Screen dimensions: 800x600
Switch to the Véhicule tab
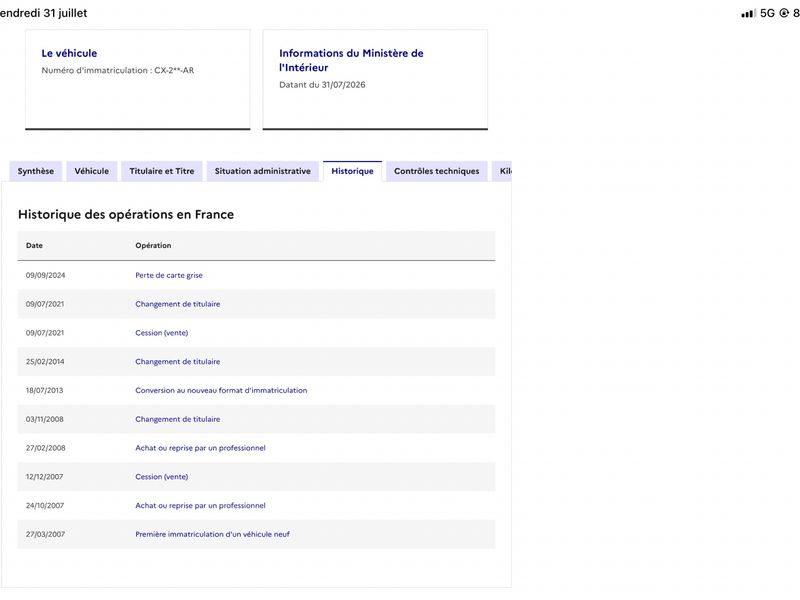91,171
